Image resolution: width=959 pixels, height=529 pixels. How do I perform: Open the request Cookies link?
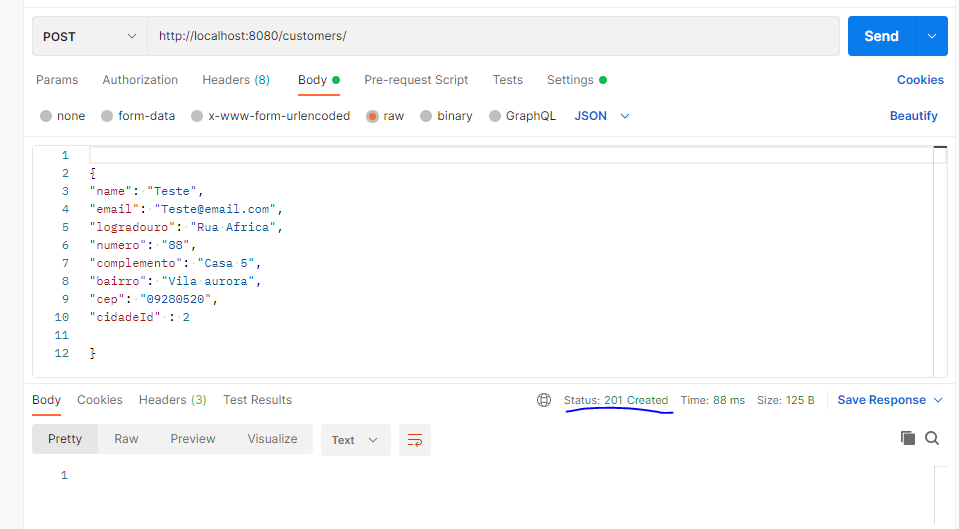pyautogui.click(x=920, y=80)
